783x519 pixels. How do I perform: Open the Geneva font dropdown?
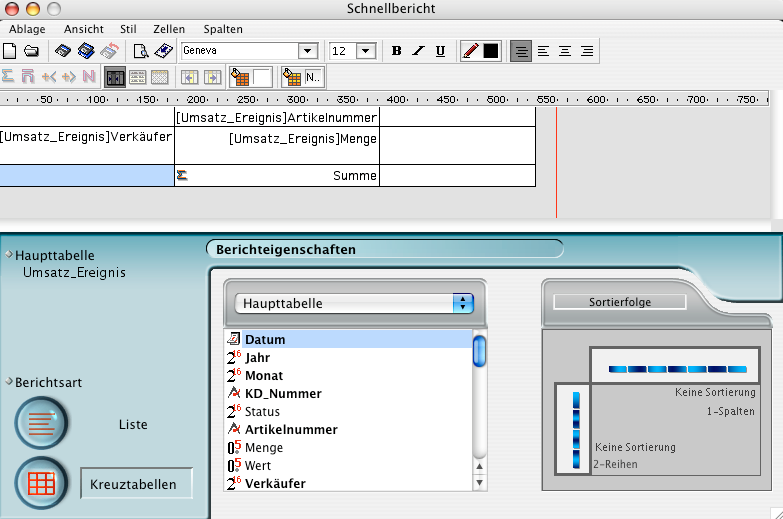[308, 51]
